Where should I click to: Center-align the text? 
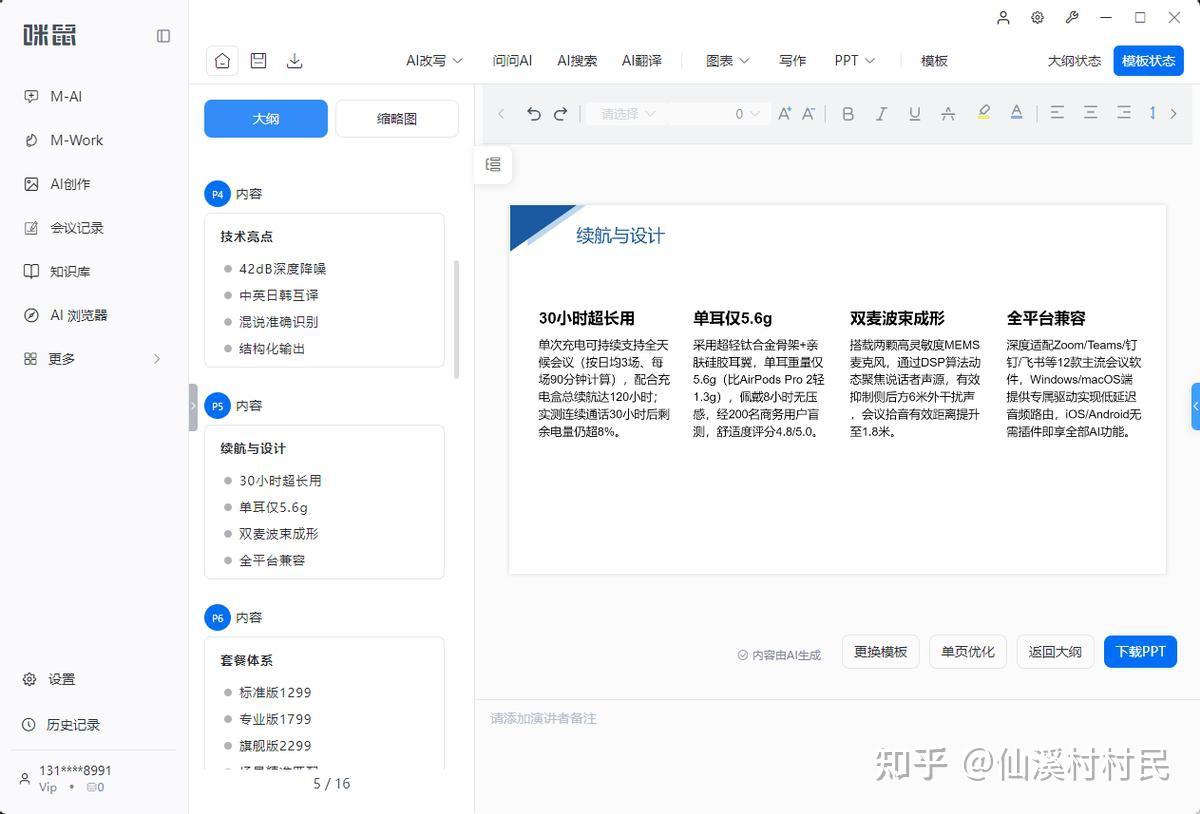pyautogui.click(x=1091, y=113)
